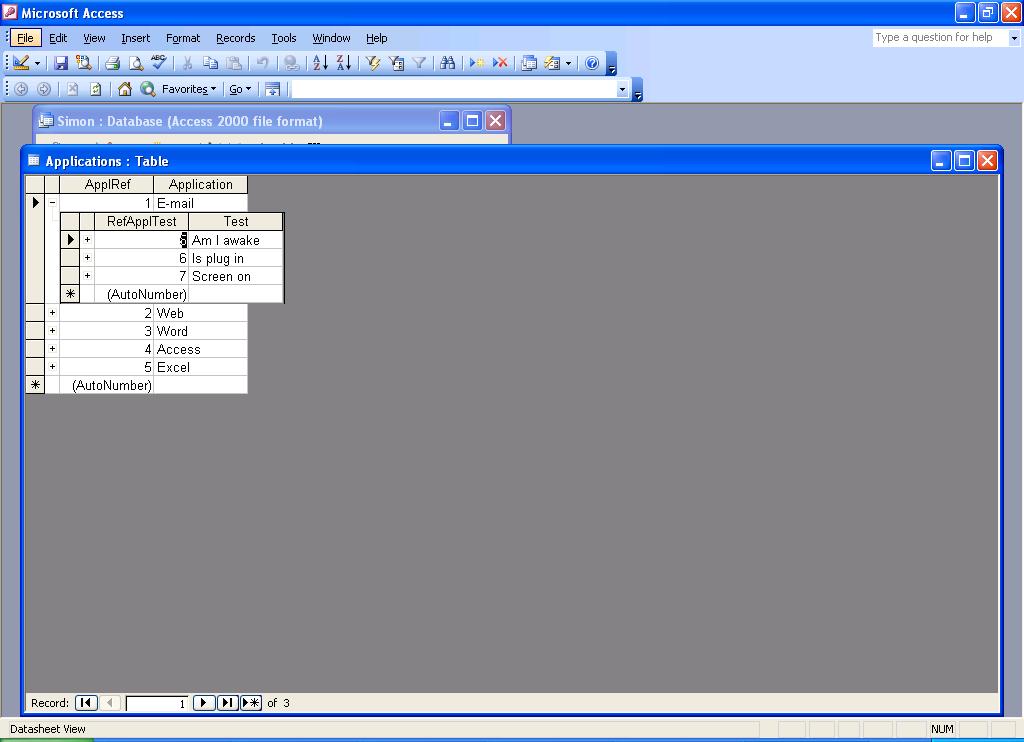Expand the Web row subdatasheet

click(52, 313)
